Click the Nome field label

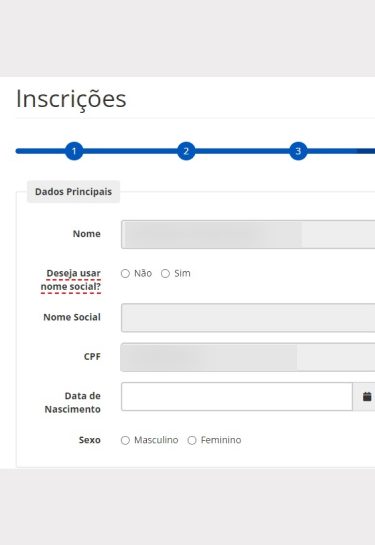[x=87, y=234]
